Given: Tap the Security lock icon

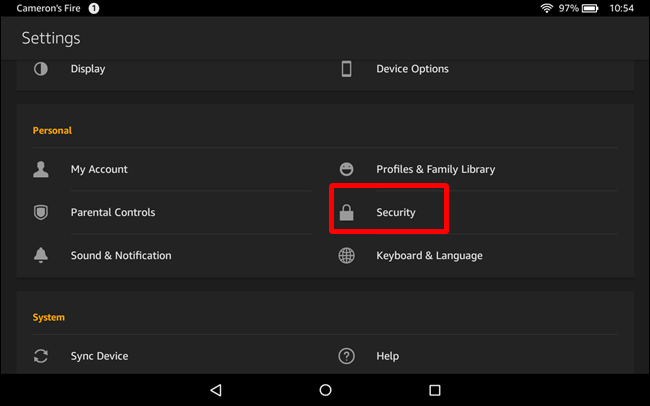Looking at the screenshot, I should pyautogui.click(x=346, y=212).
